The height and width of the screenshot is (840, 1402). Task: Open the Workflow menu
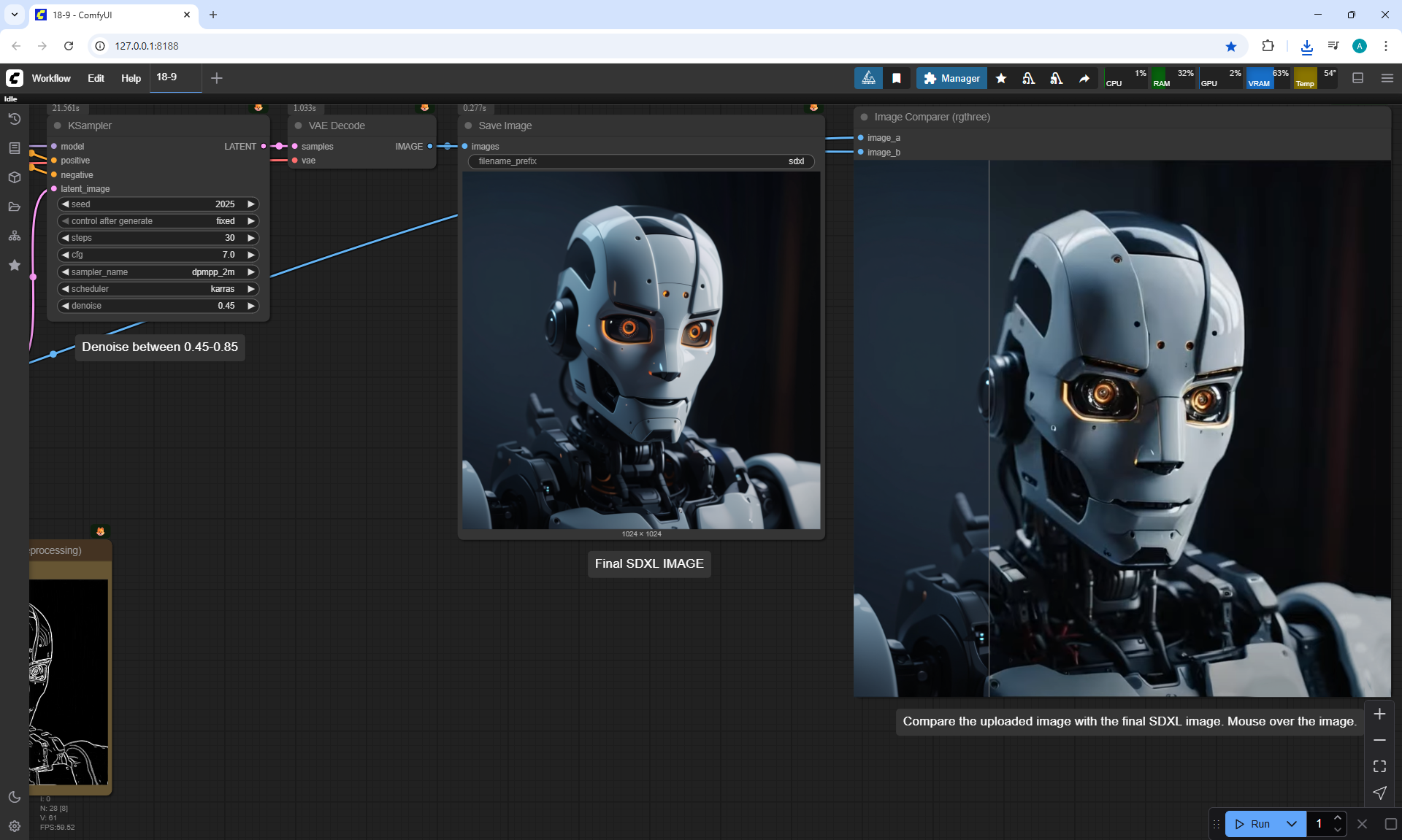pyautogui.click(x=51, y=78)
